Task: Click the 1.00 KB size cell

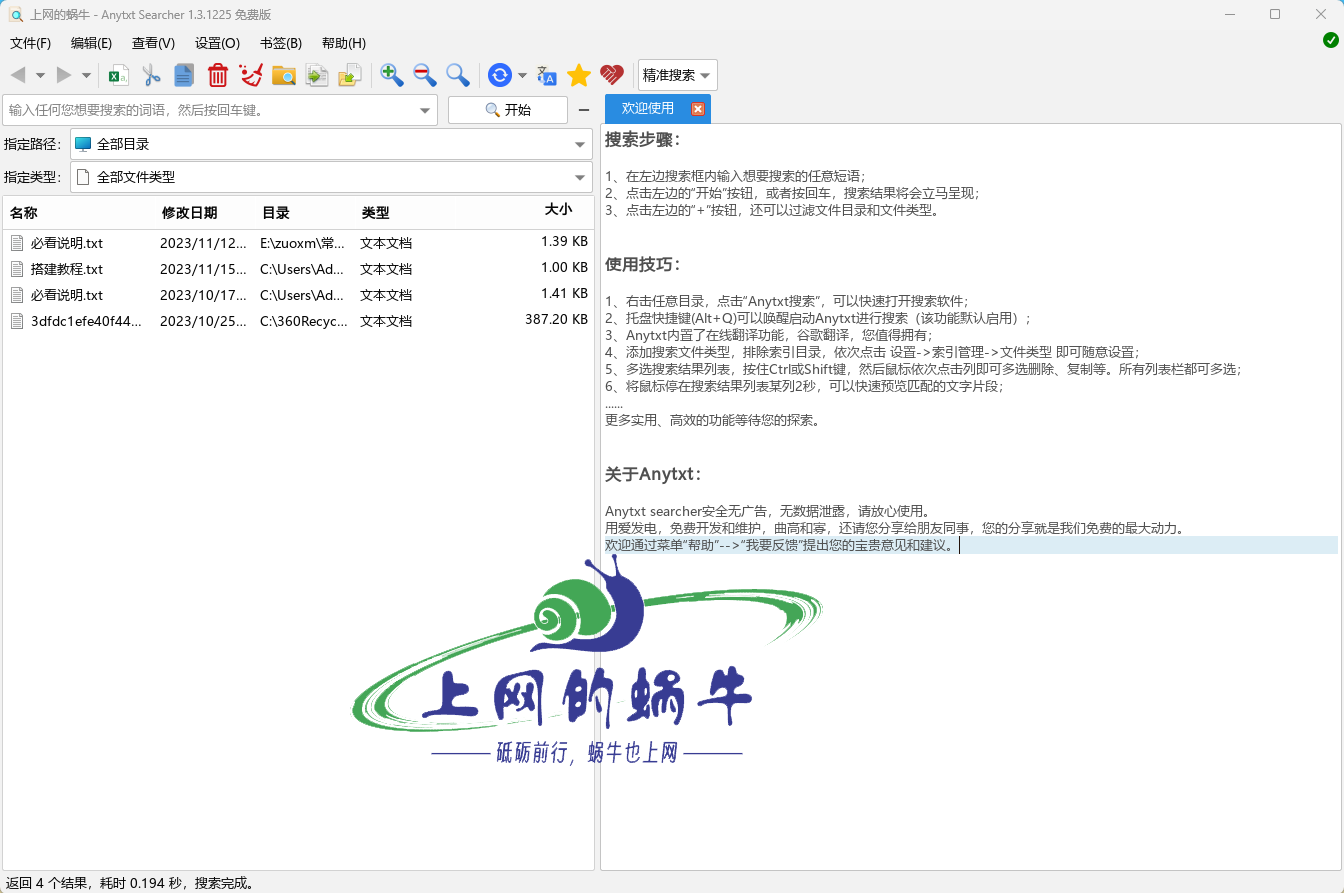Action: [x=564, y=267]
